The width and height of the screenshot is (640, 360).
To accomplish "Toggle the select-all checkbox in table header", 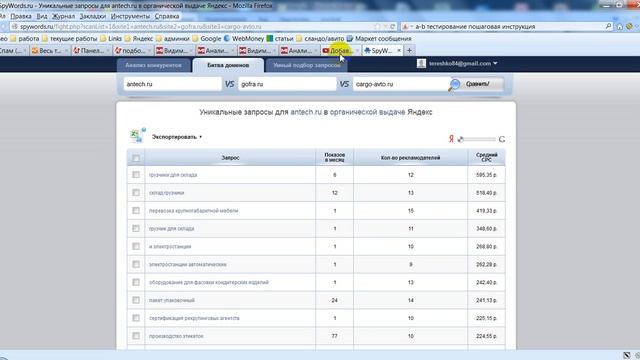I will coord(136,158).
